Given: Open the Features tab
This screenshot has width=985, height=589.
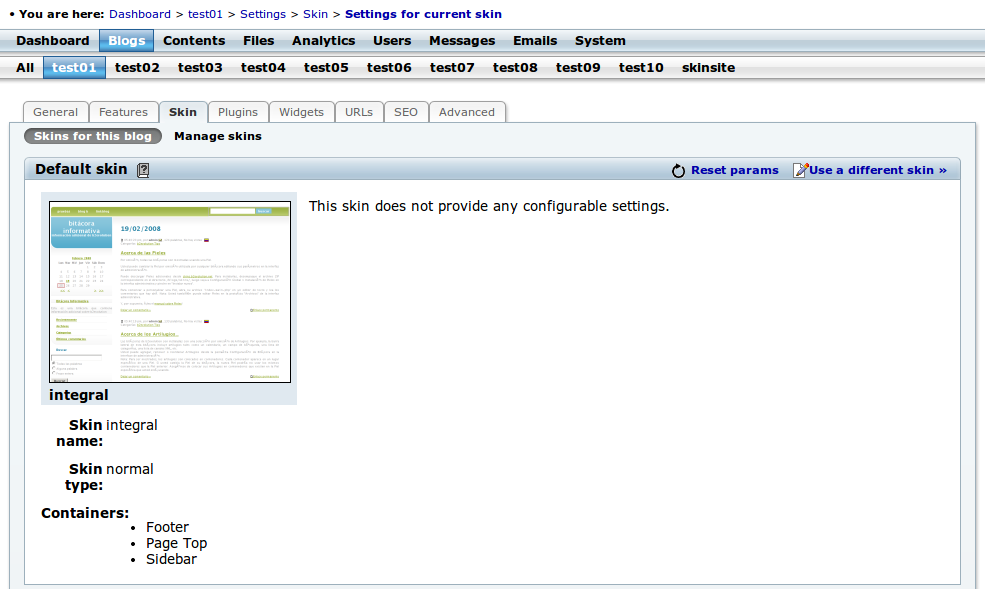Looking at the screenshot, I should coord(124,112).
